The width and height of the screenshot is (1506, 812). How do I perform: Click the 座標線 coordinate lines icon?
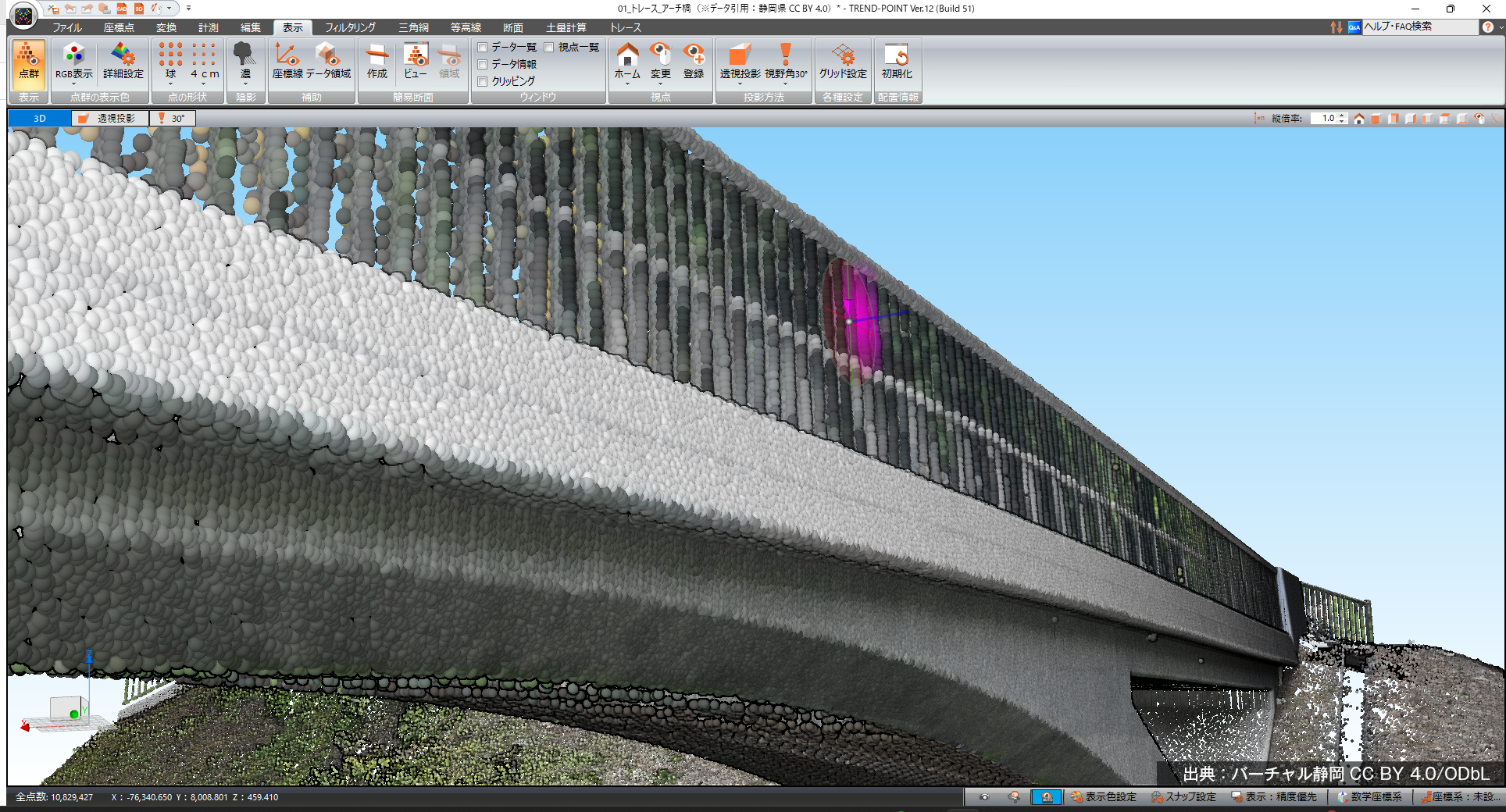pos(287,62)
